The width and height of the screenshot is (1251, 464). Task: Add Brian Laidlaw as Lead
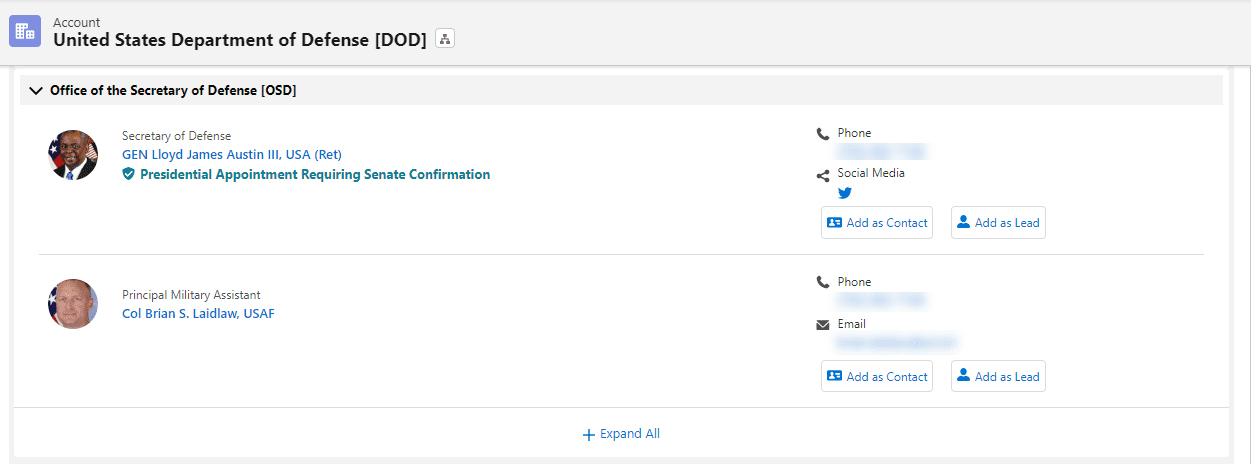pyautogui.click(x=998, y=376)
